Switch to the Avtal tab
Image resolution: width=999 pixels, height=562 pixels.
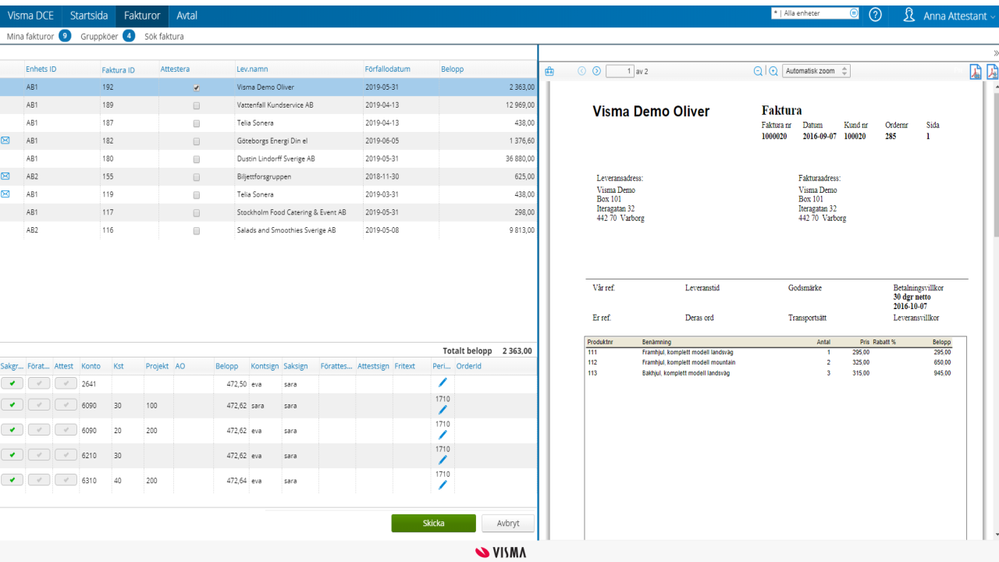pos(187,16)
